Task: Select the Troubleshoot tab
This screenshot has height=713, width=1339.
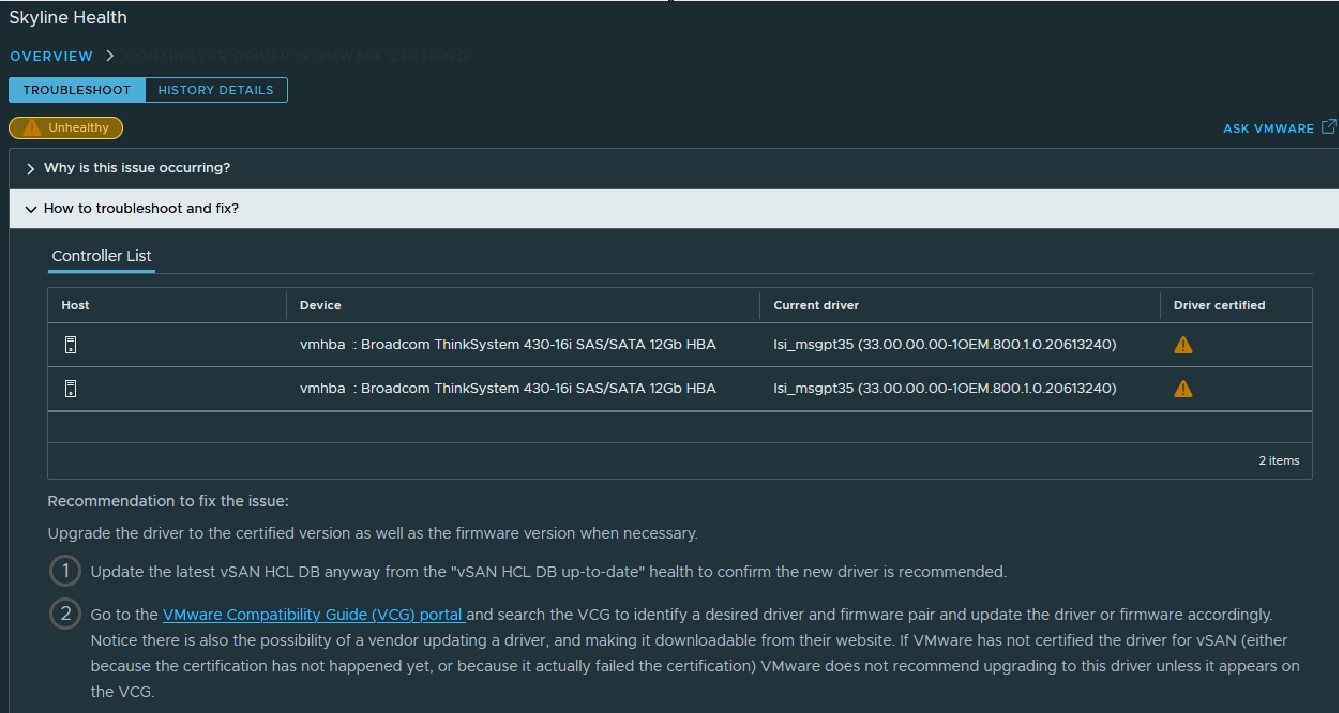Action: tap(77, 90)
